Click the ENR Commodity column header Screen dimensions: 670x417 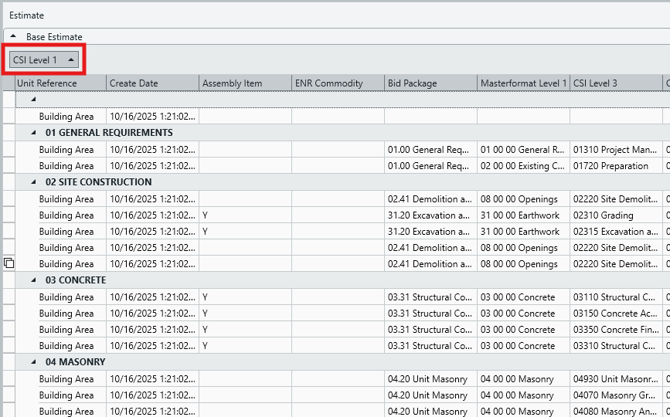point(337,83)
